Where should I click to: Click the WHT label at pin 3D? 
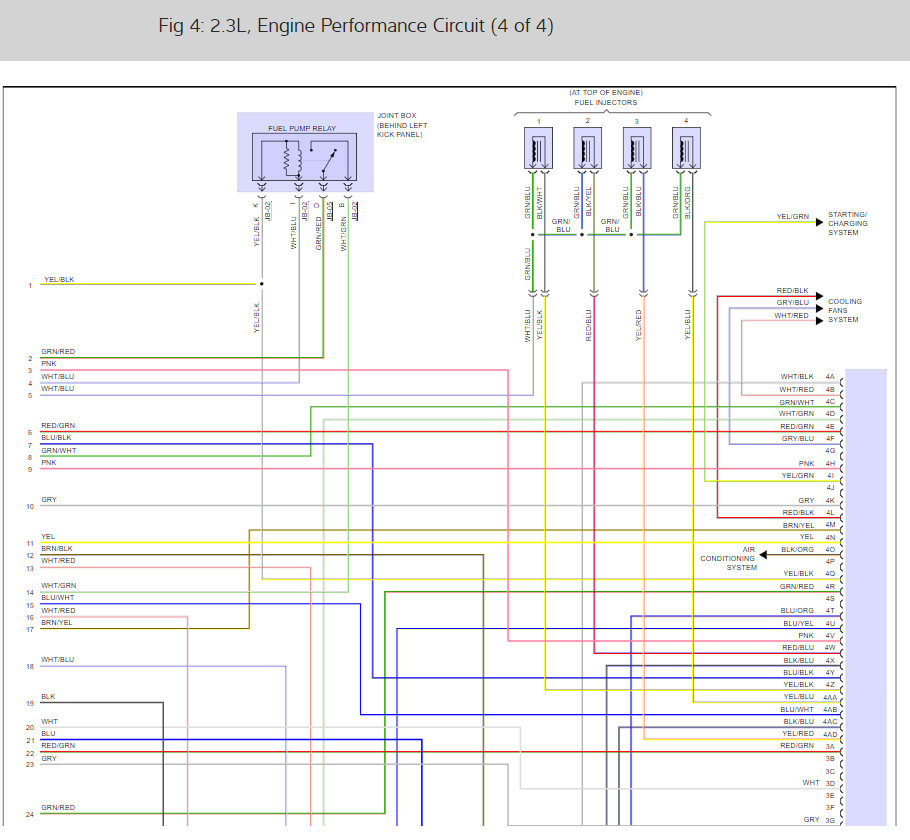811,783
